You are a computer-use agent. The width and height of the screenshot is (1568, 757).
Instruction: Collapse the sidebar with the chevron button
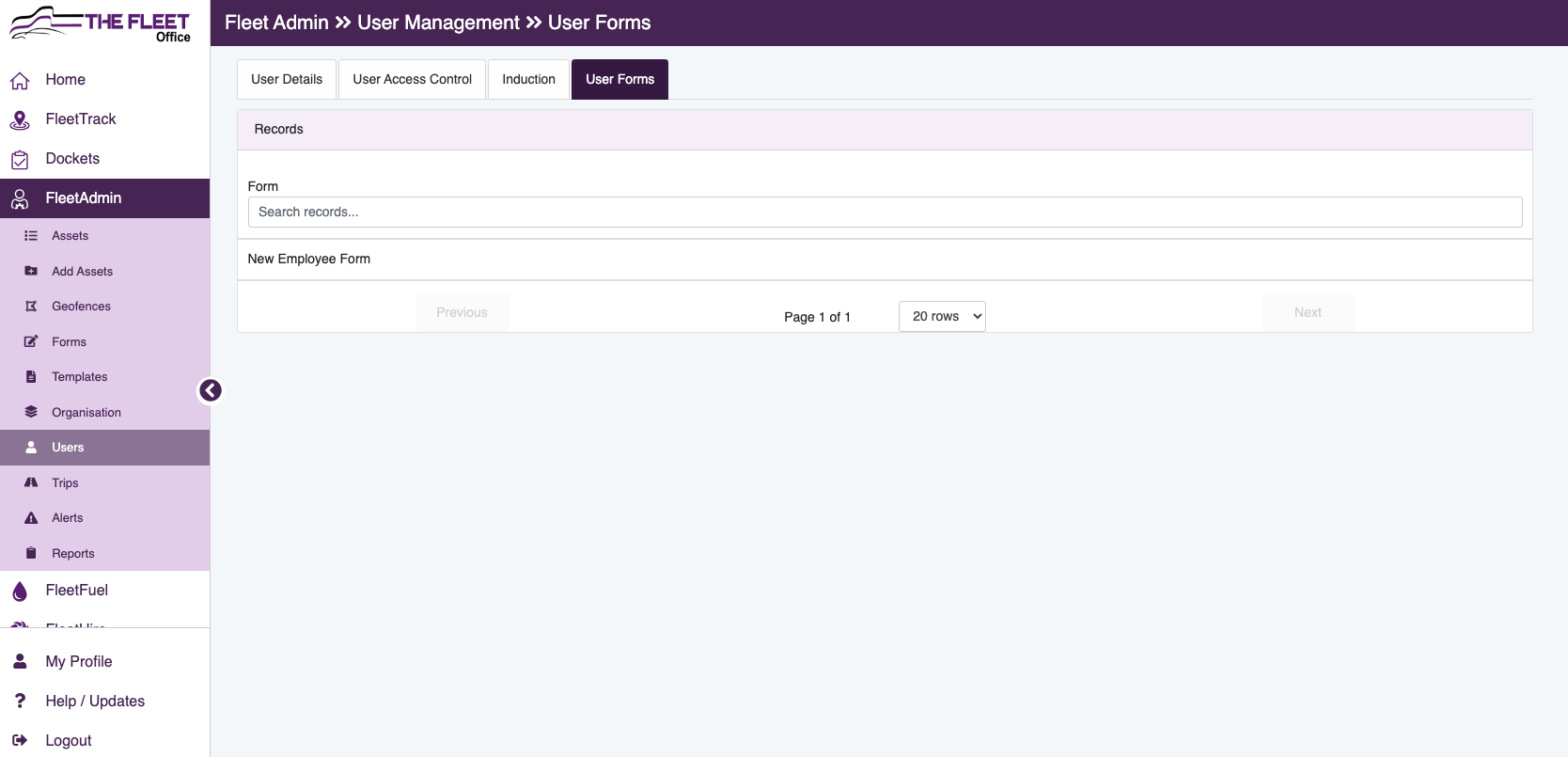coord(211,390)
